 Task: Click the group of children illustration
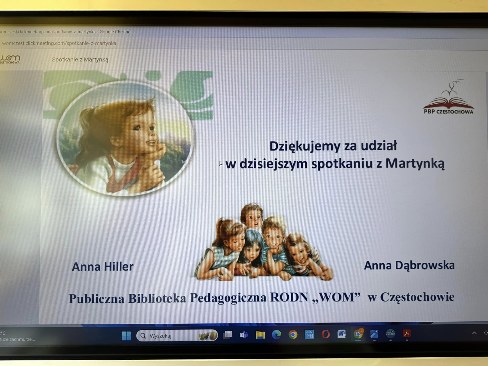(263, 243)
